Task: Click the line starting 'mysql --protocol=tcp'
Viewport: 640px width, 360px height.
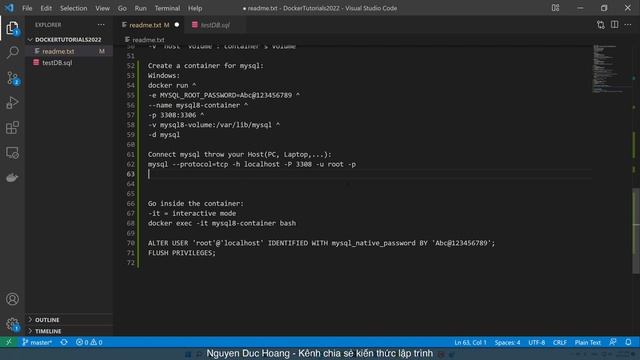Action: coord(252,164)
